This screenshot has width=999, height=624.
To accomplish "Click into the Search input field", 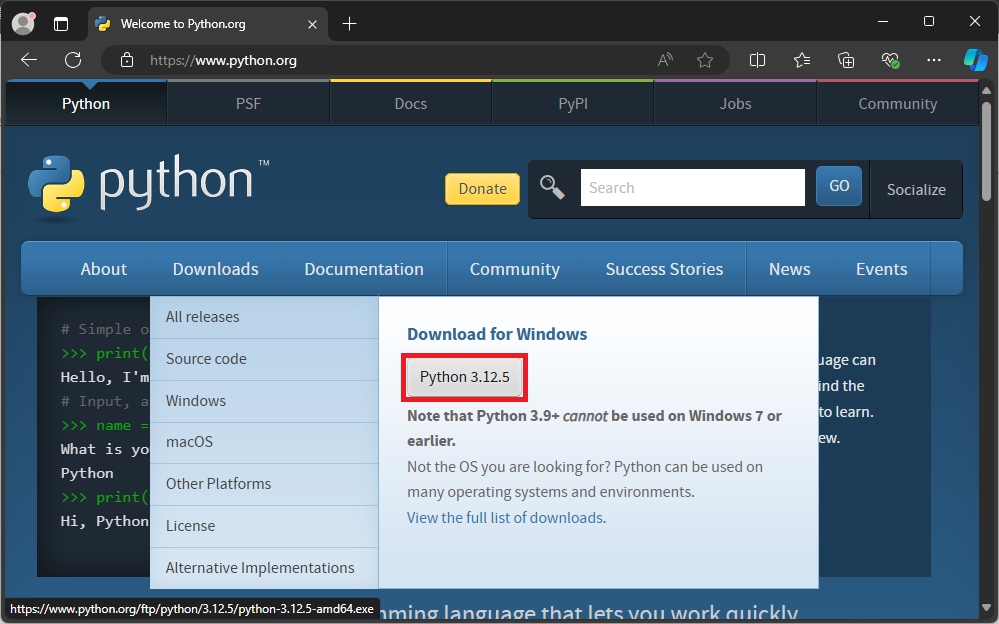I will (x=693, y=187).
